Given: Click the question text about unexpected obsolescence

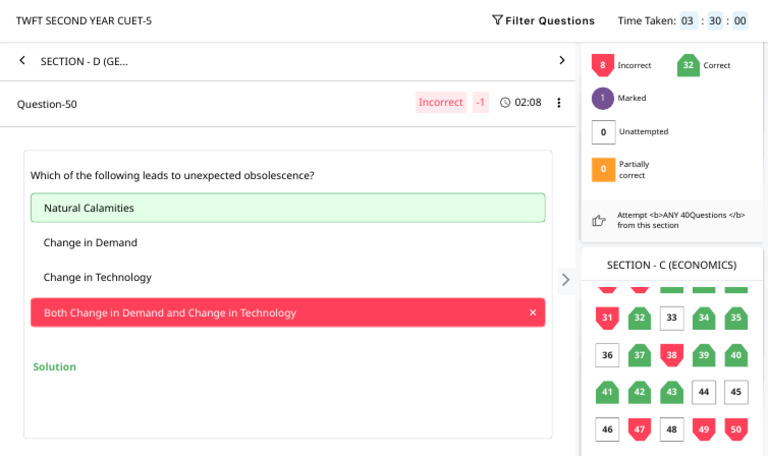Looking at the screenshot, I should click(x=172, y=175).
